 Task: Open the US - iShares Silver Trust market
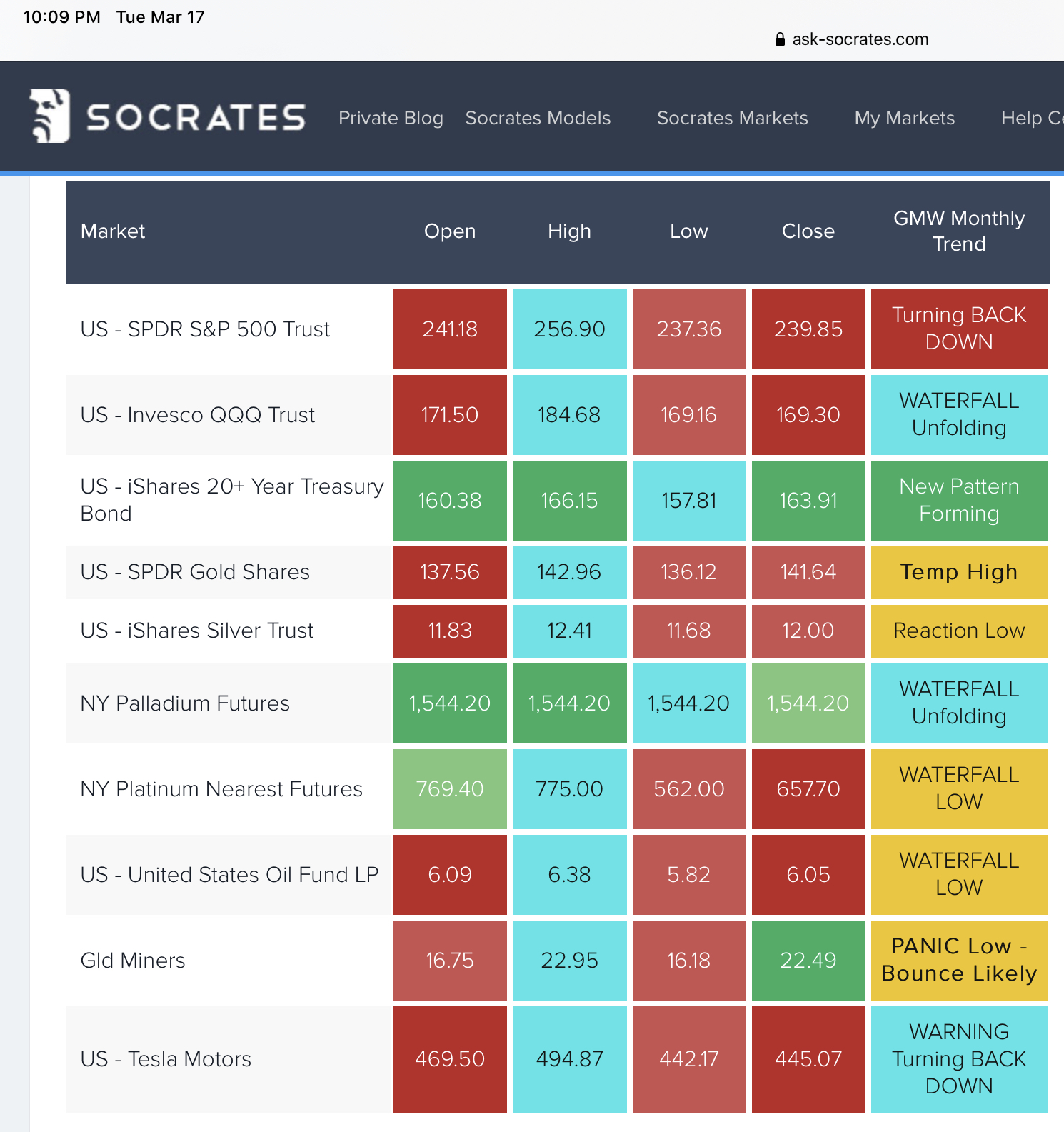tap(197, 631)
